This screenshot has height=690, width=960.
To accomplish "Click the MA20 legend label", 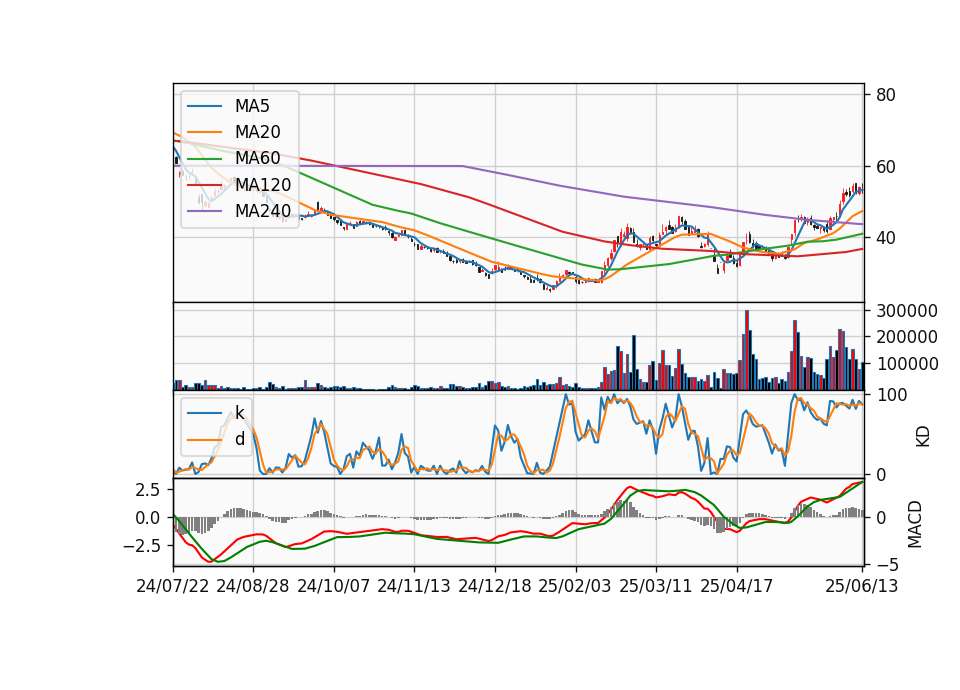I will coord(257,132).
